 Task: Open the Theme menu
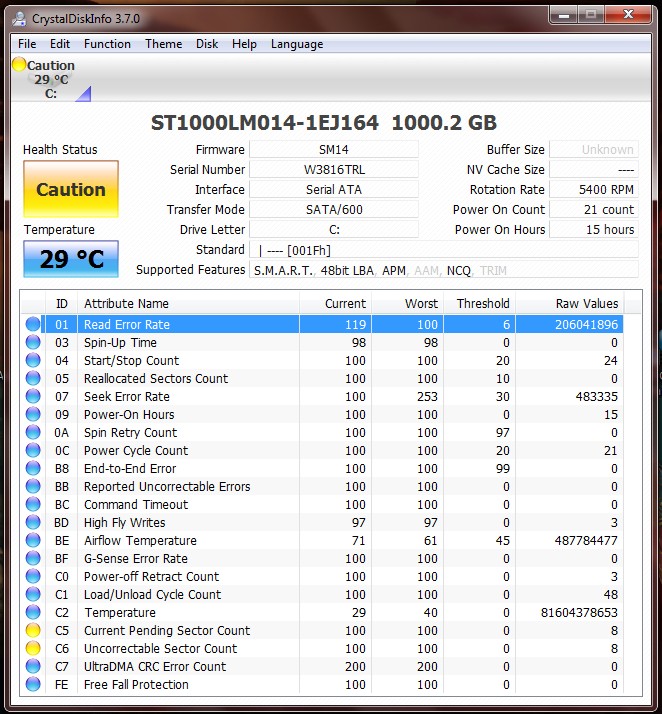[163, 44]
